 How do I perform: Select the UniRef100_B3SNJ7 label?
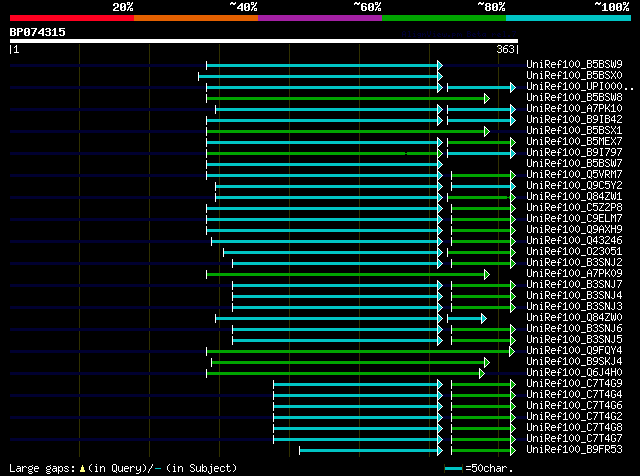(x=574, y=285)
